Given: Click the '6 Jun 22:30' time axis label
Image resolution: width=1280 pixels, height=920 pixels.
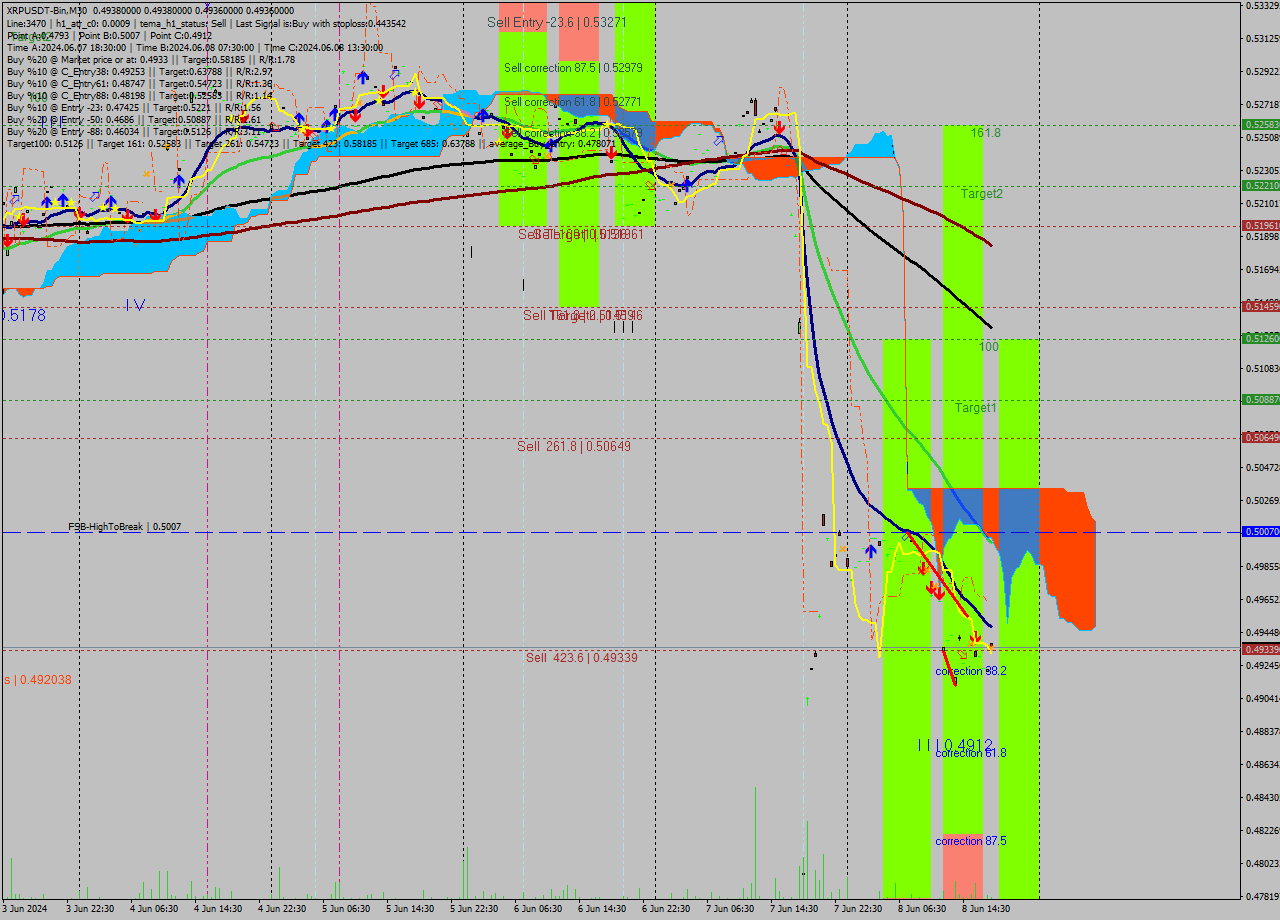Looking at the screenshot, I should click(x=665, y=909).
